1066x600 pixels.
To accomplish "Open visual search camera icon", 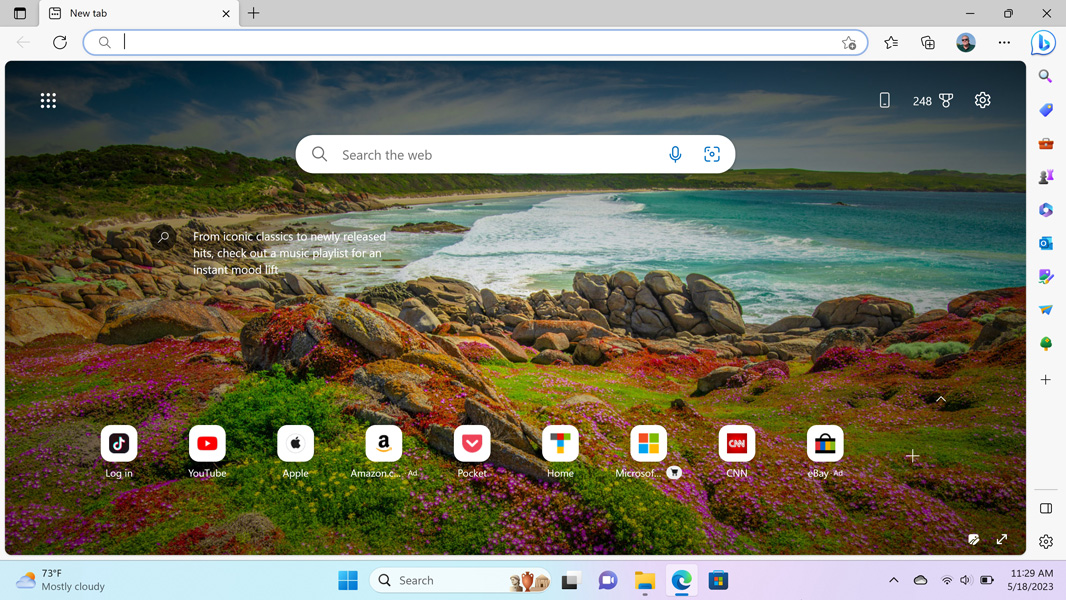I will (x=712, y=155).
